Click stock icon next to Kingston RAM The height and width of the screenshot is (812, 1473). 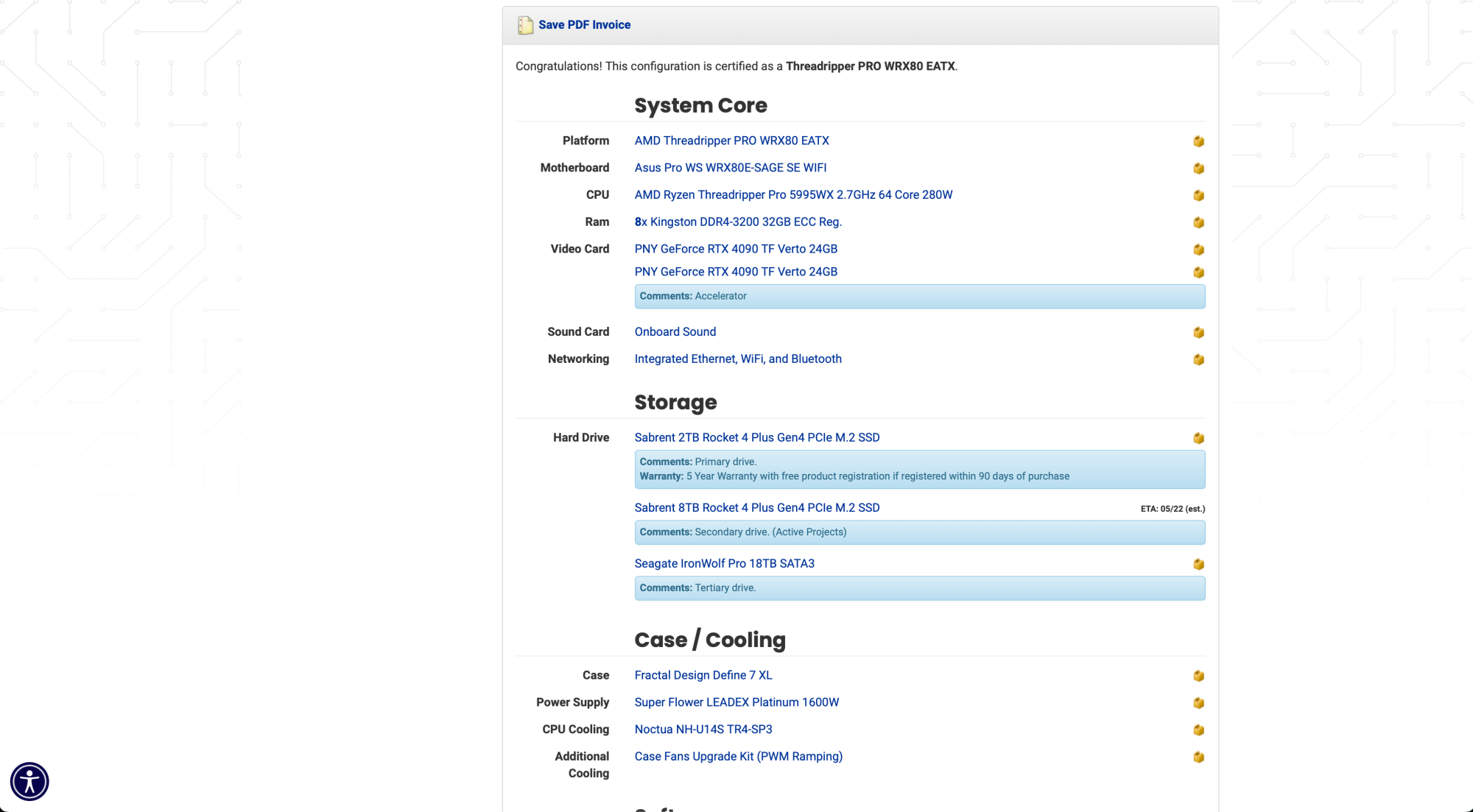pos(1198,222)
